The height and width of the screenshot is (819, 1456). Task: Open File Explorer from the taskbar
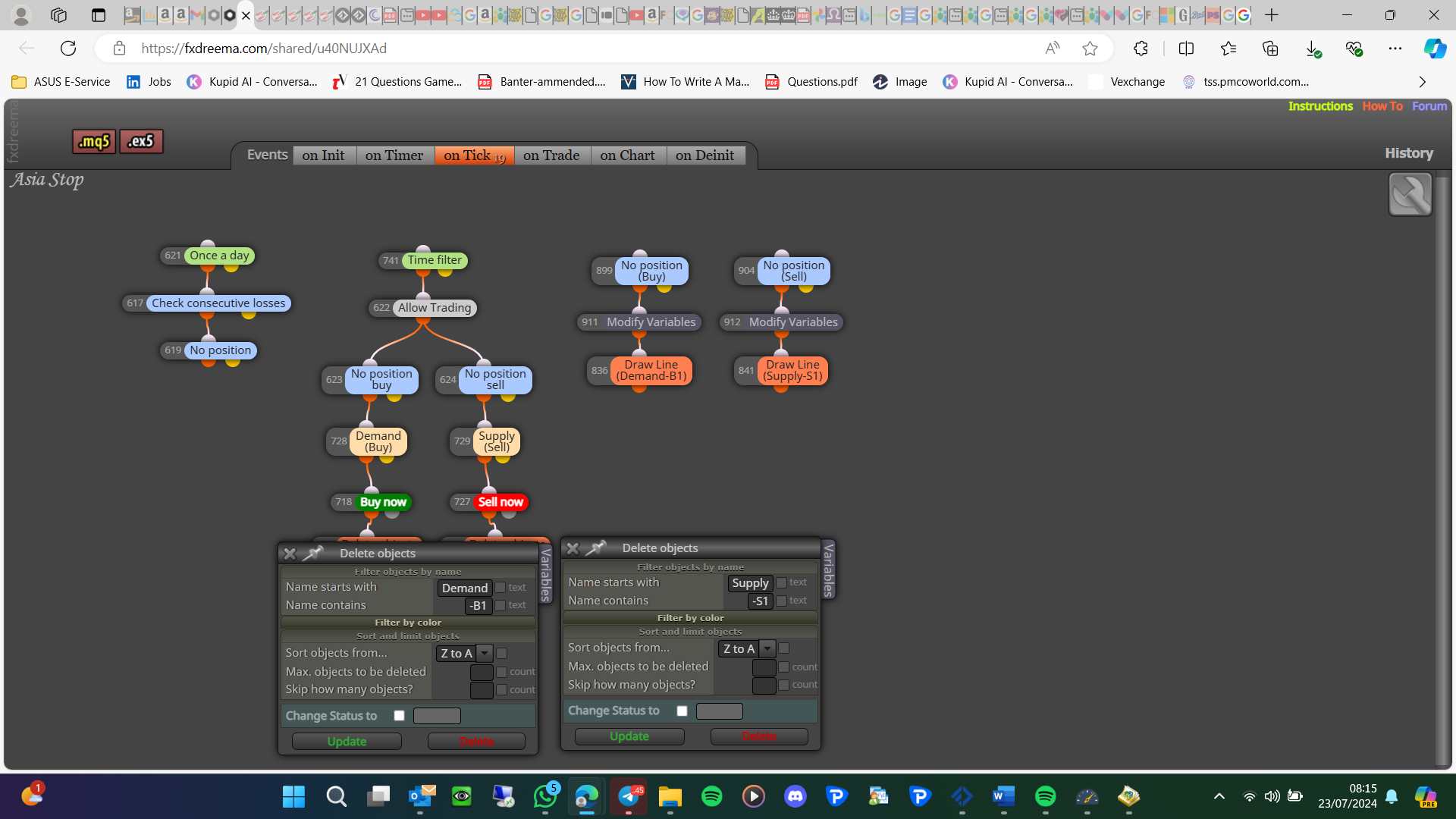(670, 796)
